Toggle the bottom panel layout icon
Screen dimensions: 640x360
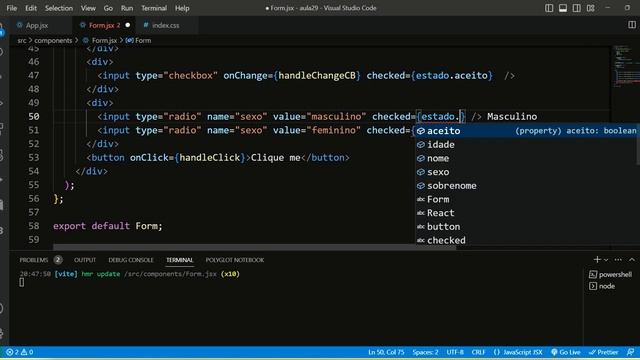(563, 8)
